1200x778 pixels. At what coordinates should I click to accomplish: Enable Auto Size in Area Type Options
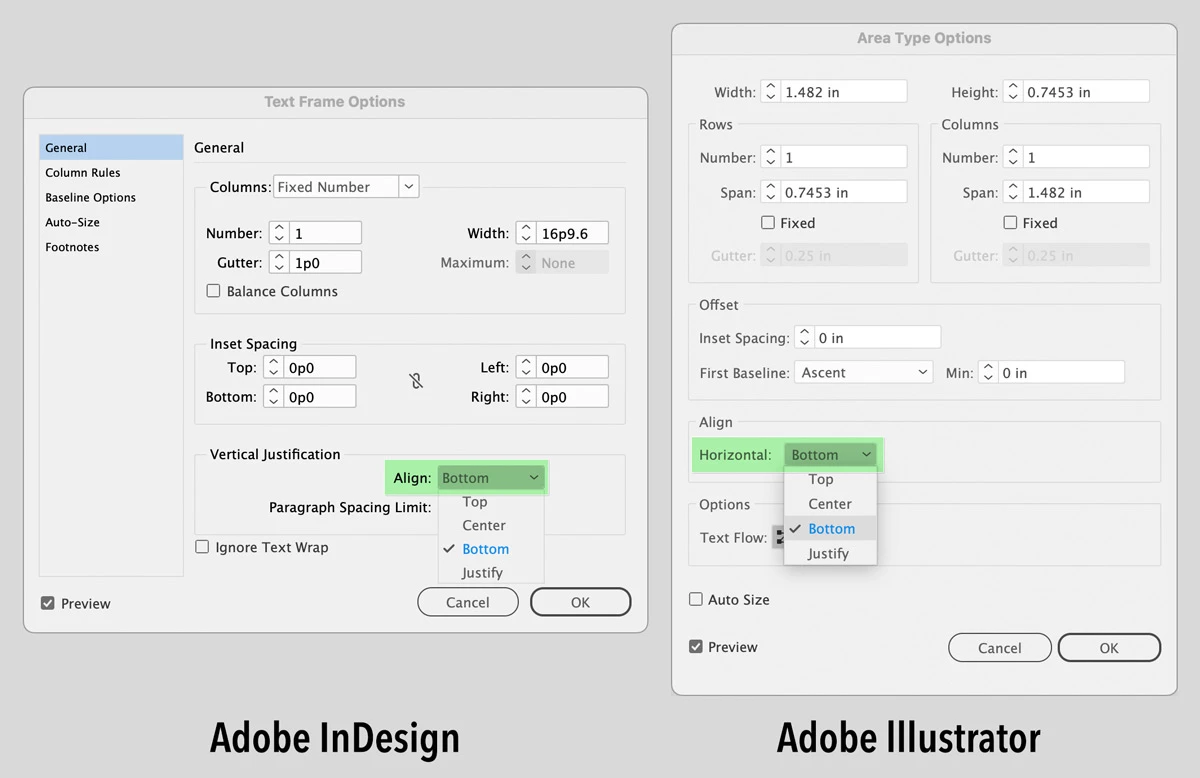coord(696,600)
